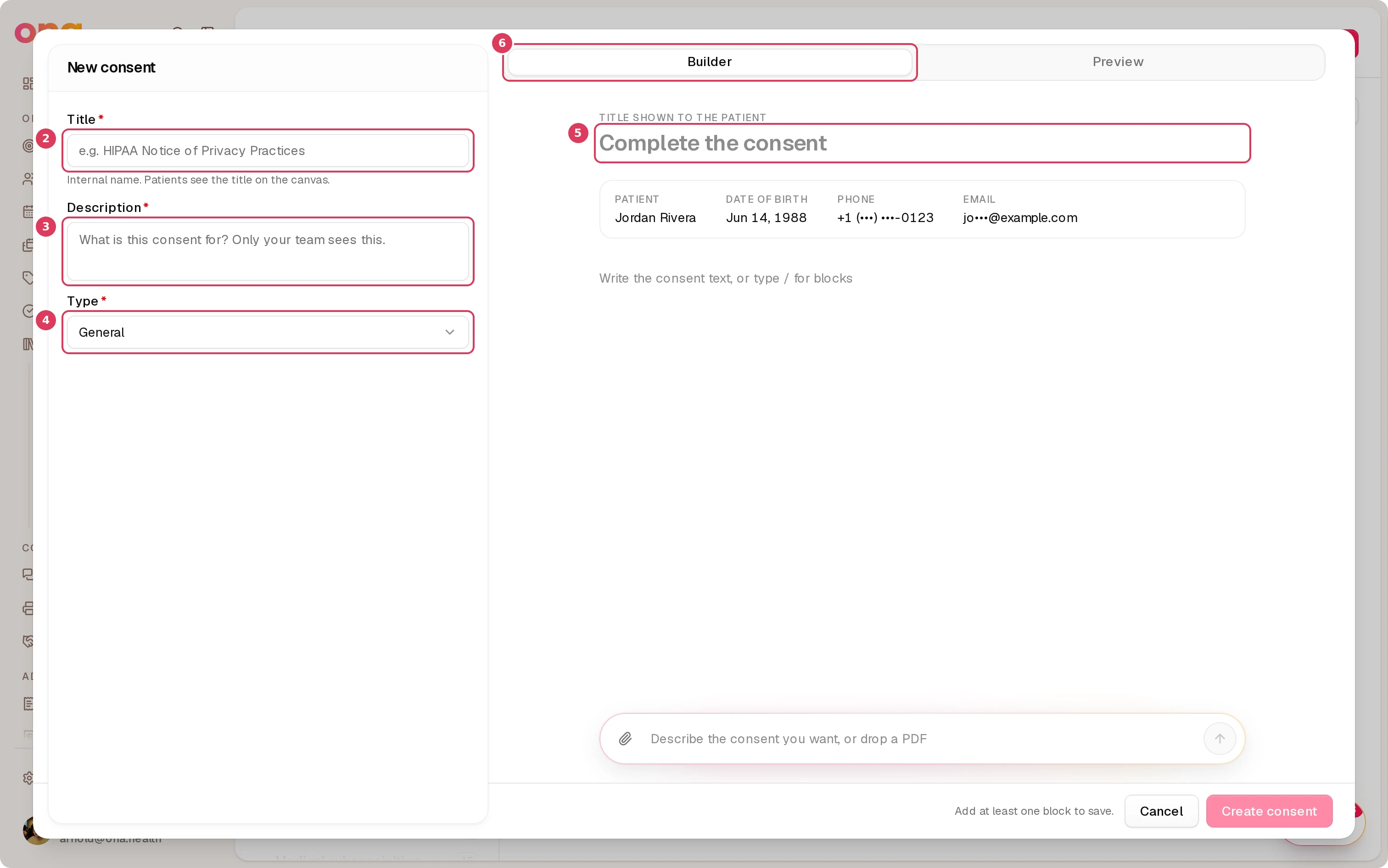The height and width of the screenshot is (868, 1388).
Task: Focus the Description text area
Action: 268,251
